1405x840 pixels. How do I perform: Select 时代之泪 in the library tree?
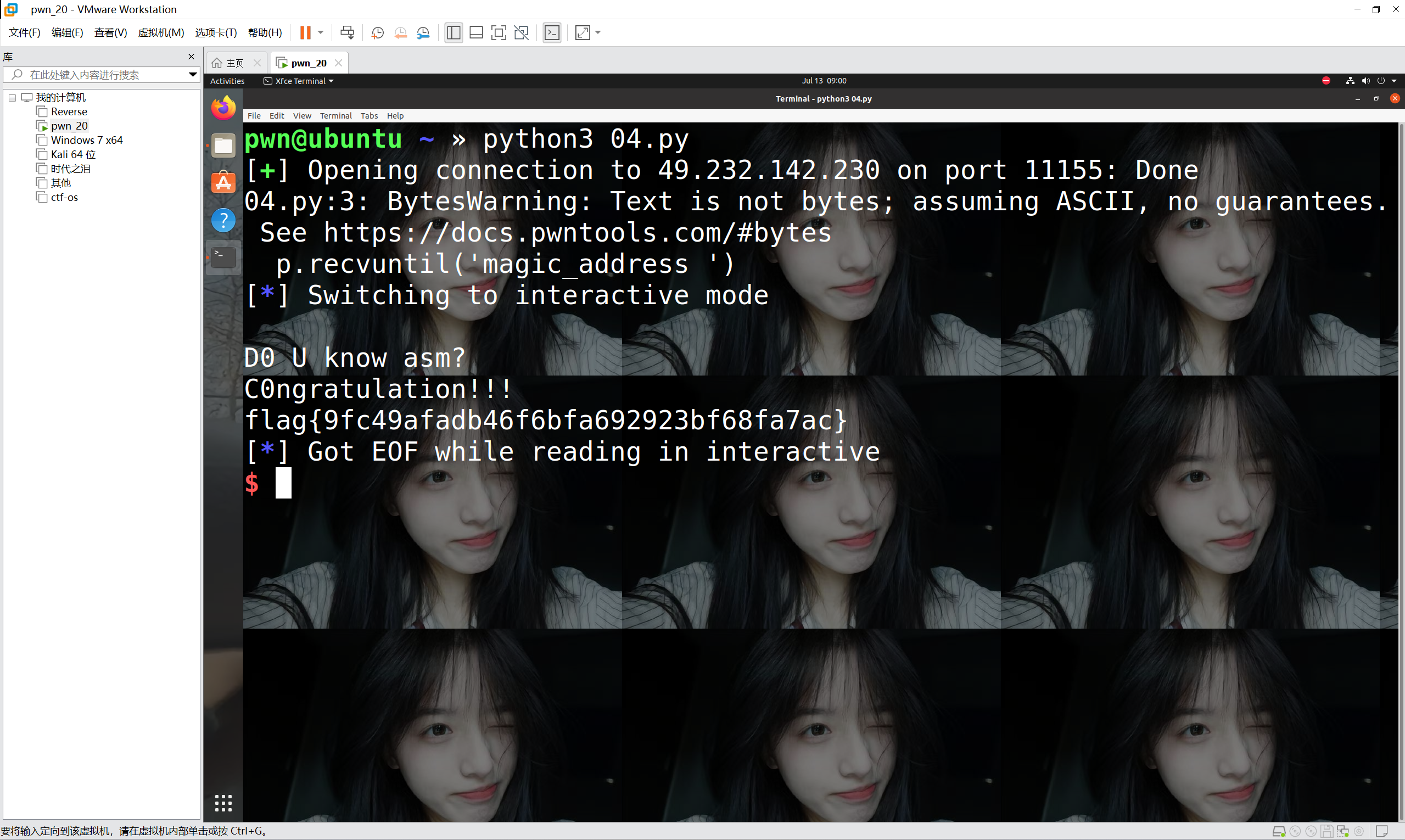pyautogui.click(x=70, y=169)
